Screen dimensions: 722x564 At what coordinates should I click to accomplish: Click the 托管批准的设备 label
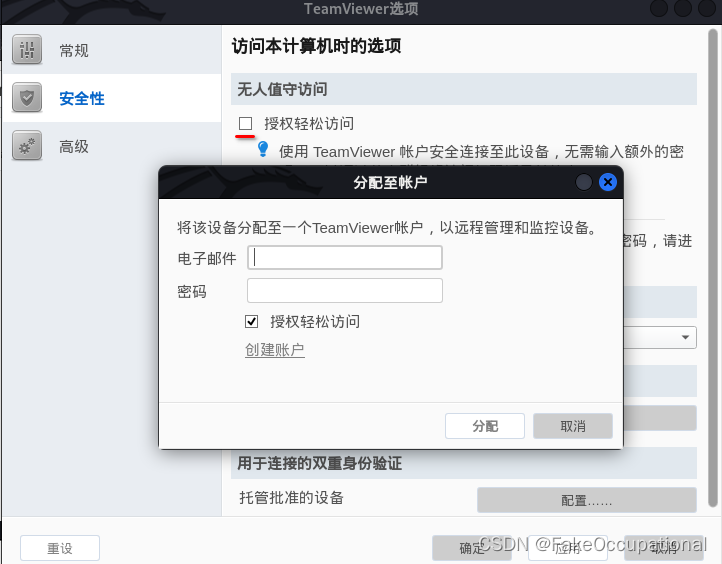[x=291, y=498]
